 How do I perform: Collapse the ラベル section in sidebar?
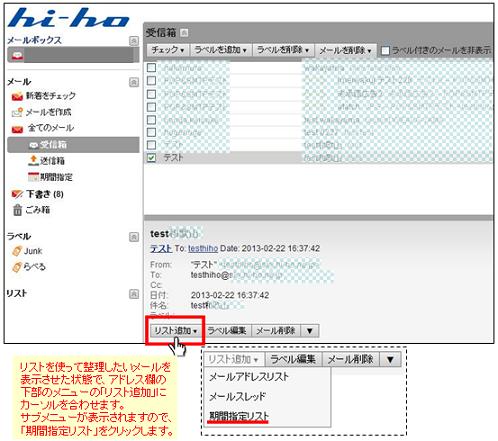pos(134,237)
